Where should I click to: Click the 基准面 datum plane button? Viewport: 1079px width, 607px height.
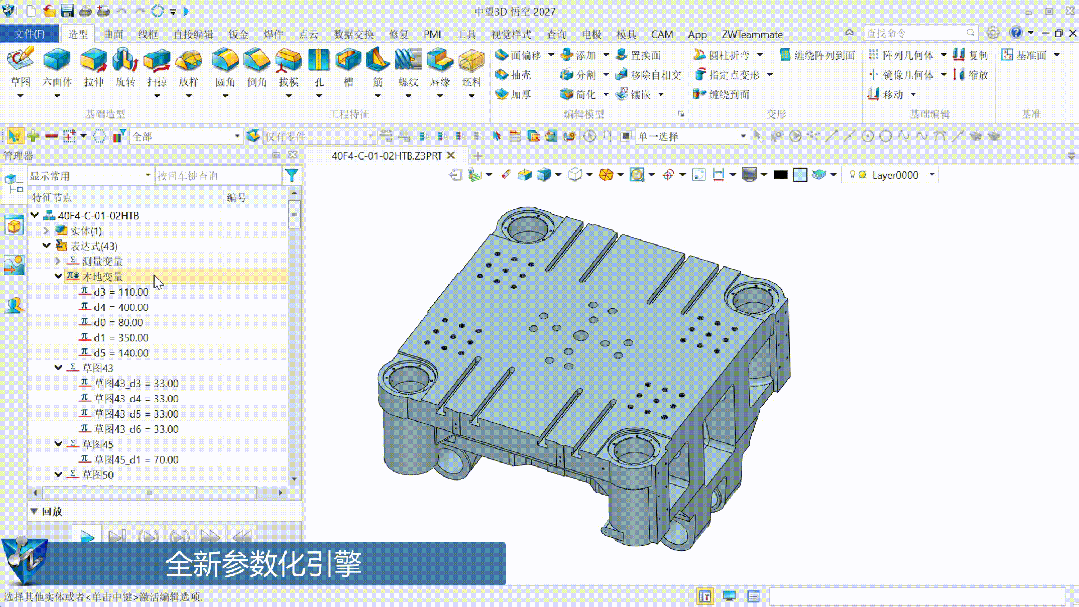click(x=1025, y=55)
